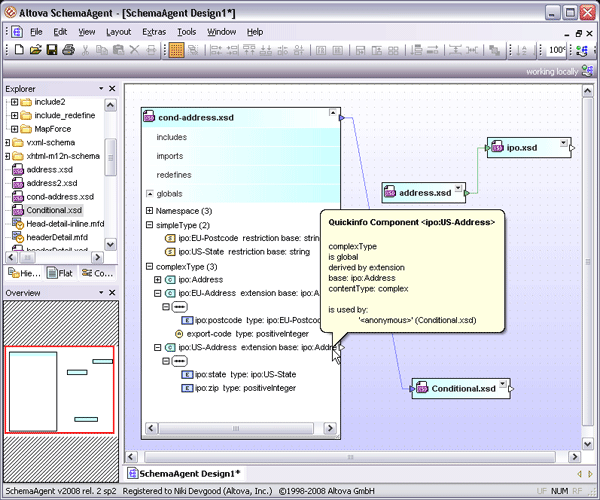Save the design with the floppy disk icon
The height and width of the screenshot is (500, 600).
(52, 50)
